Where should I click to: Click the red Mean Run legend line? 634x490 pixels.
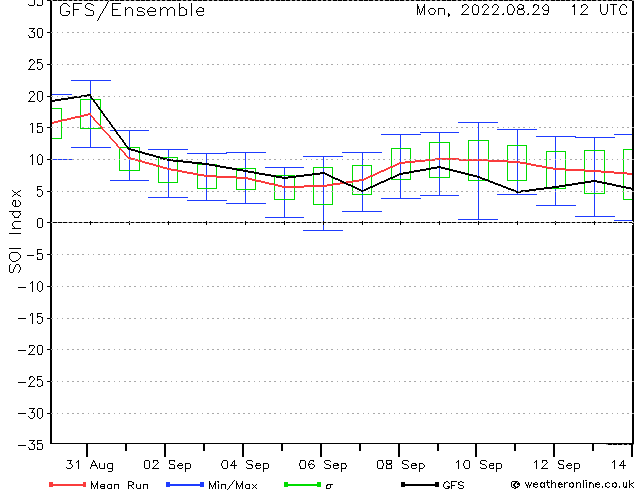pos(68,484)
